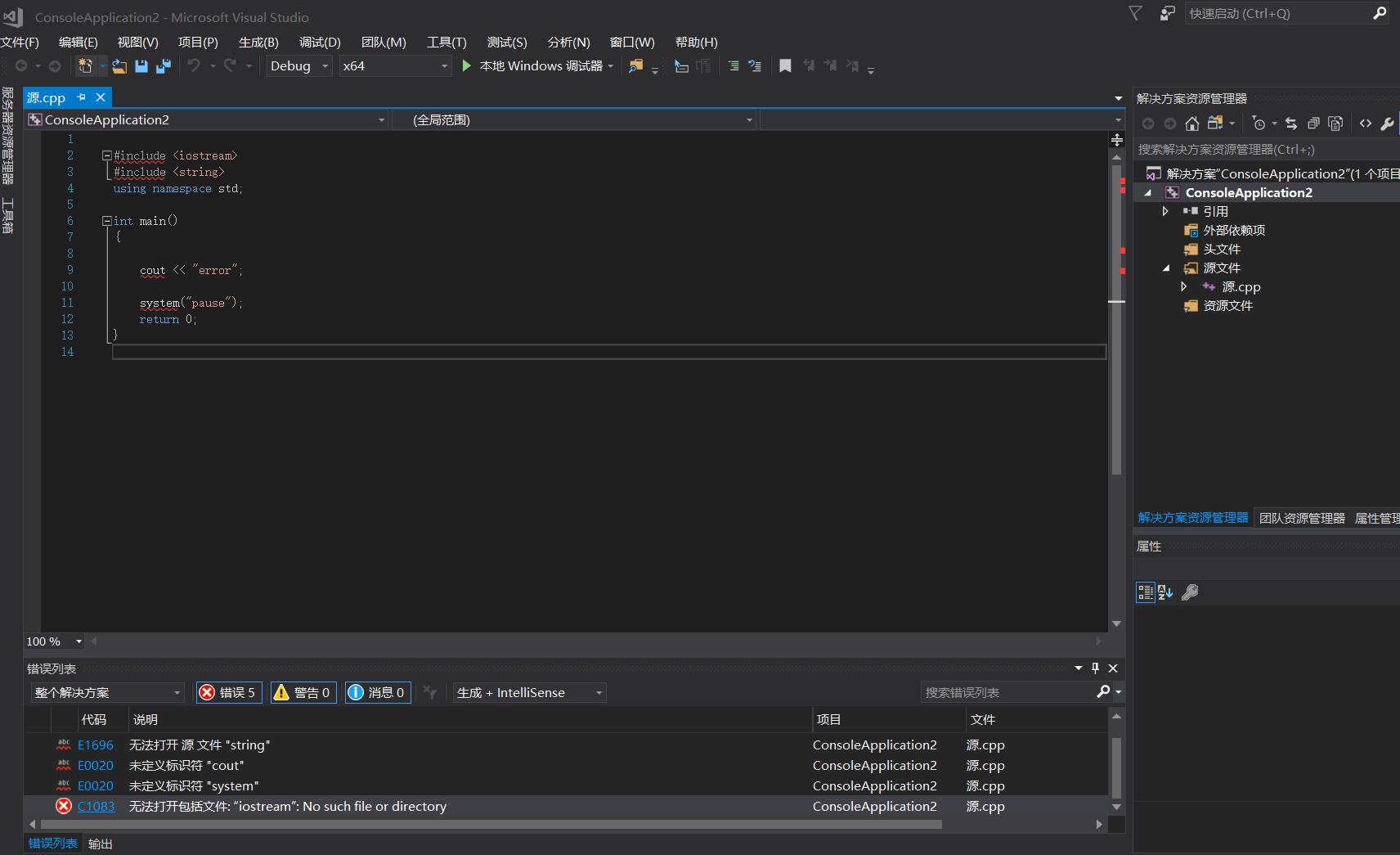
Task: Open the 调试(D) menu
Action: pyautogui.click(x=320, y=43)
